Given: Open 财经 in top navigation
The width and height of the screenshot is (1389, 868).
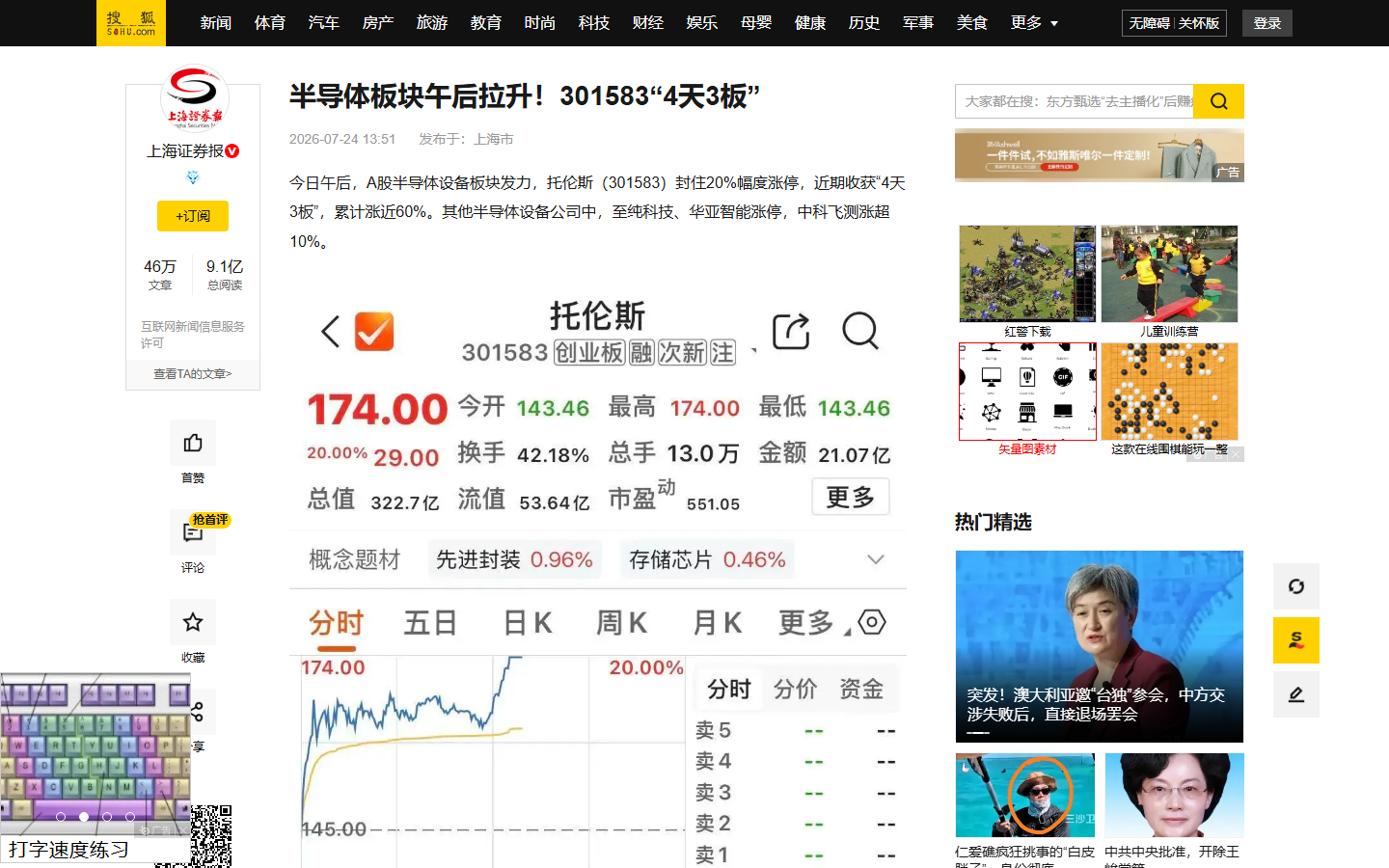Looking at the screenshot, I should [x=648, y=23].
